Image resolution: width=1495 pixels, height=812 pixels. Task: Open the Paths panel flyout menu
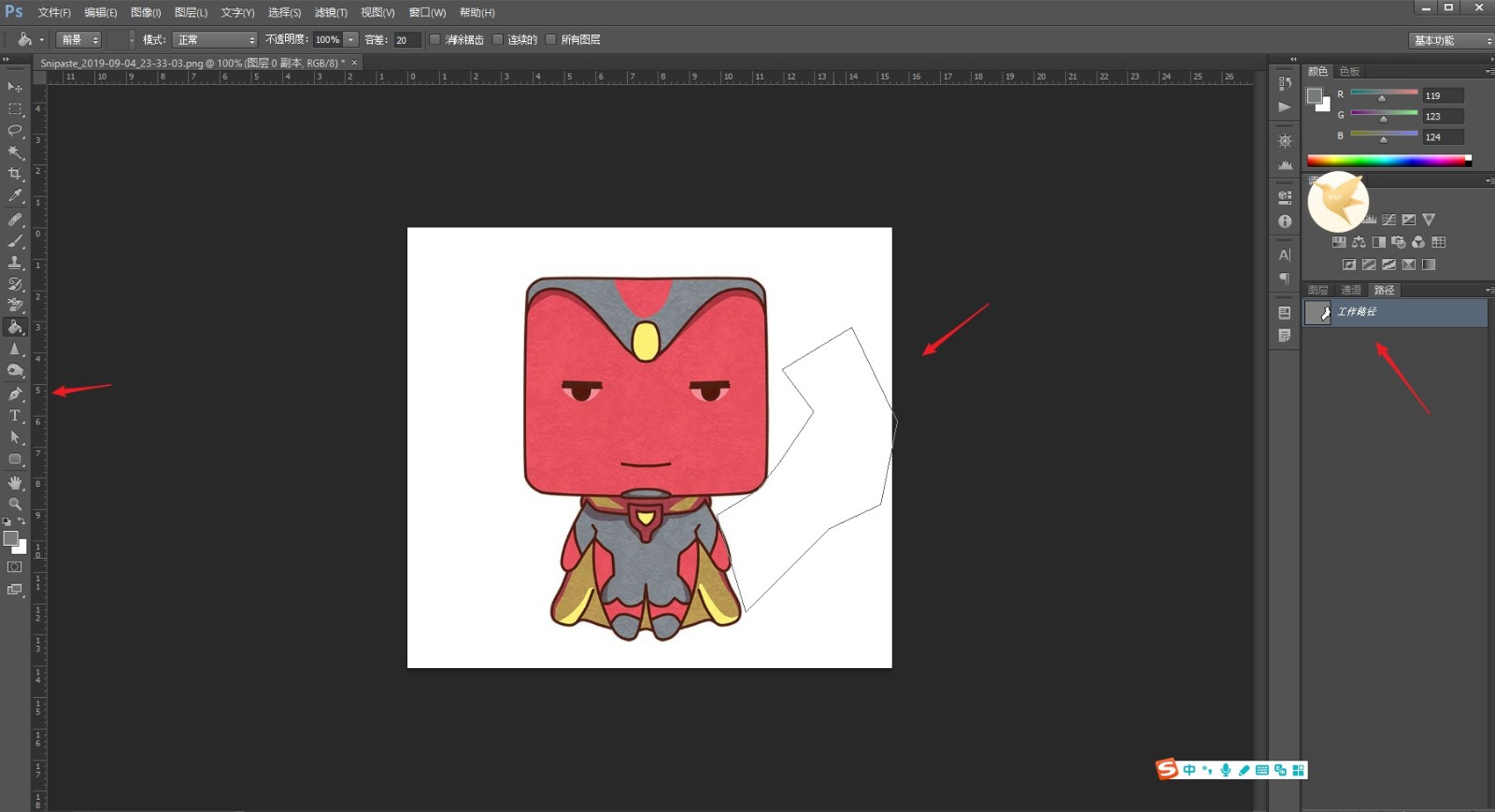(1488, 290)
